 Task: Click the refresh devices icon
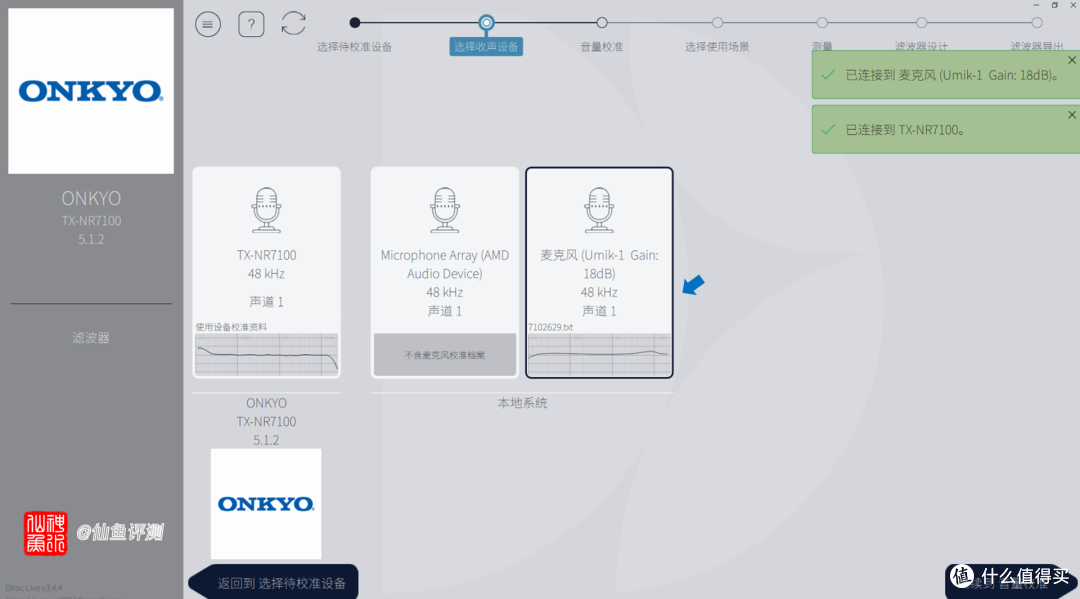tap(294, 23)
